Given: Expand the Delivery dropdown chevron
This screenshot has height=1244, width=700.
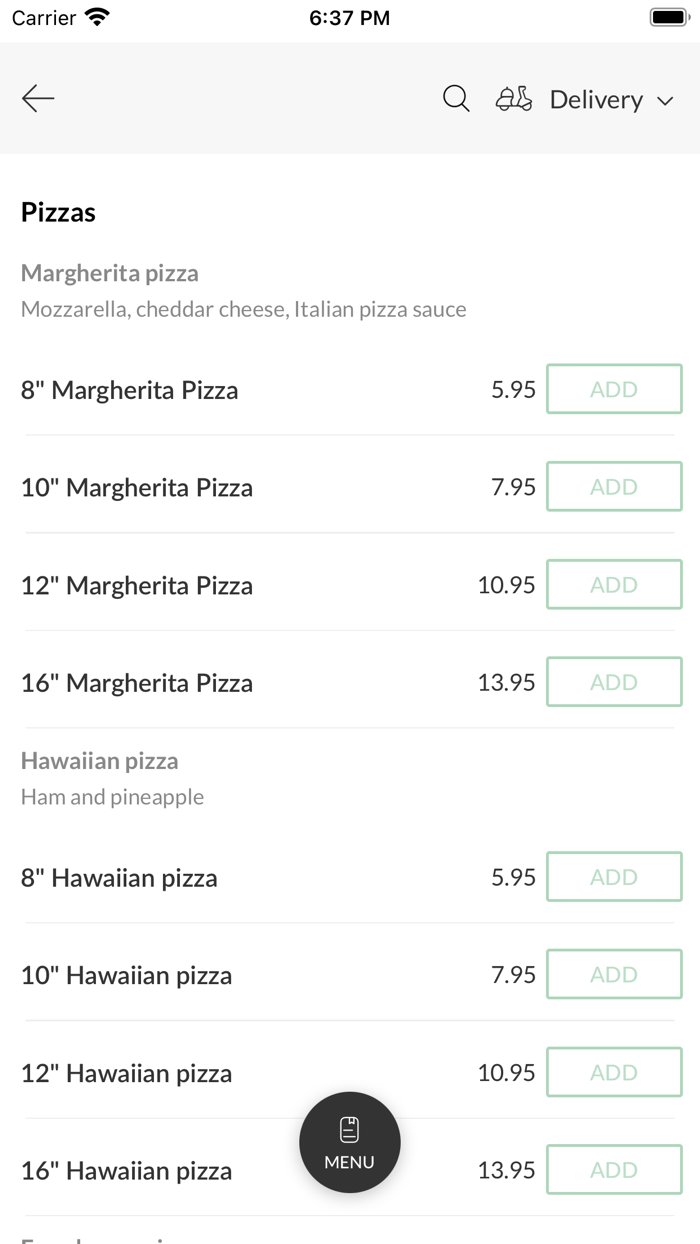Looking at the screenshot, I should pyautogui.click(x=665, y=101).
